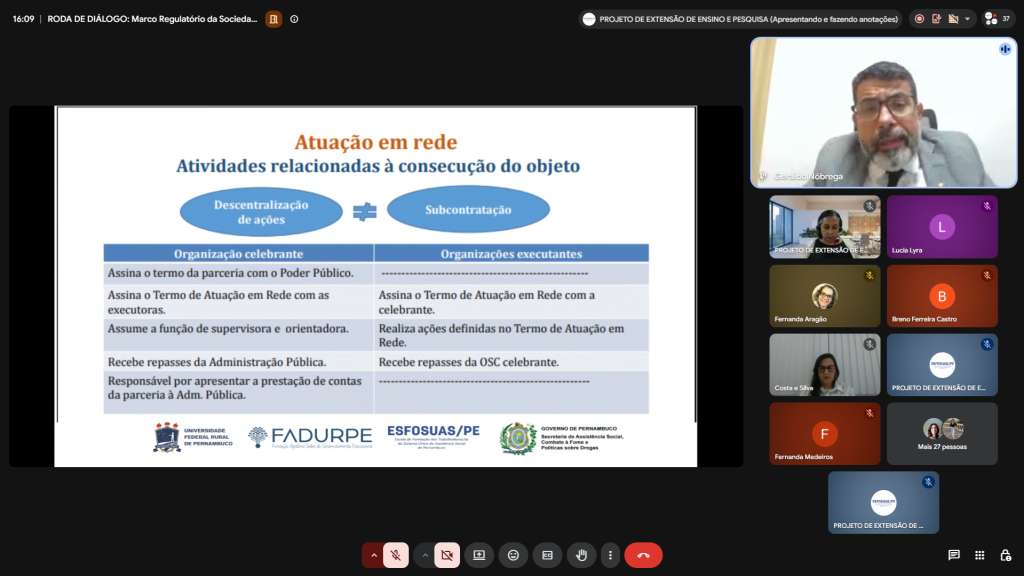This screenshot has height=576, width=1024.
Task: Click muted mic icon on Breno Ferreira Castro
Action: [x=987, y=276]
